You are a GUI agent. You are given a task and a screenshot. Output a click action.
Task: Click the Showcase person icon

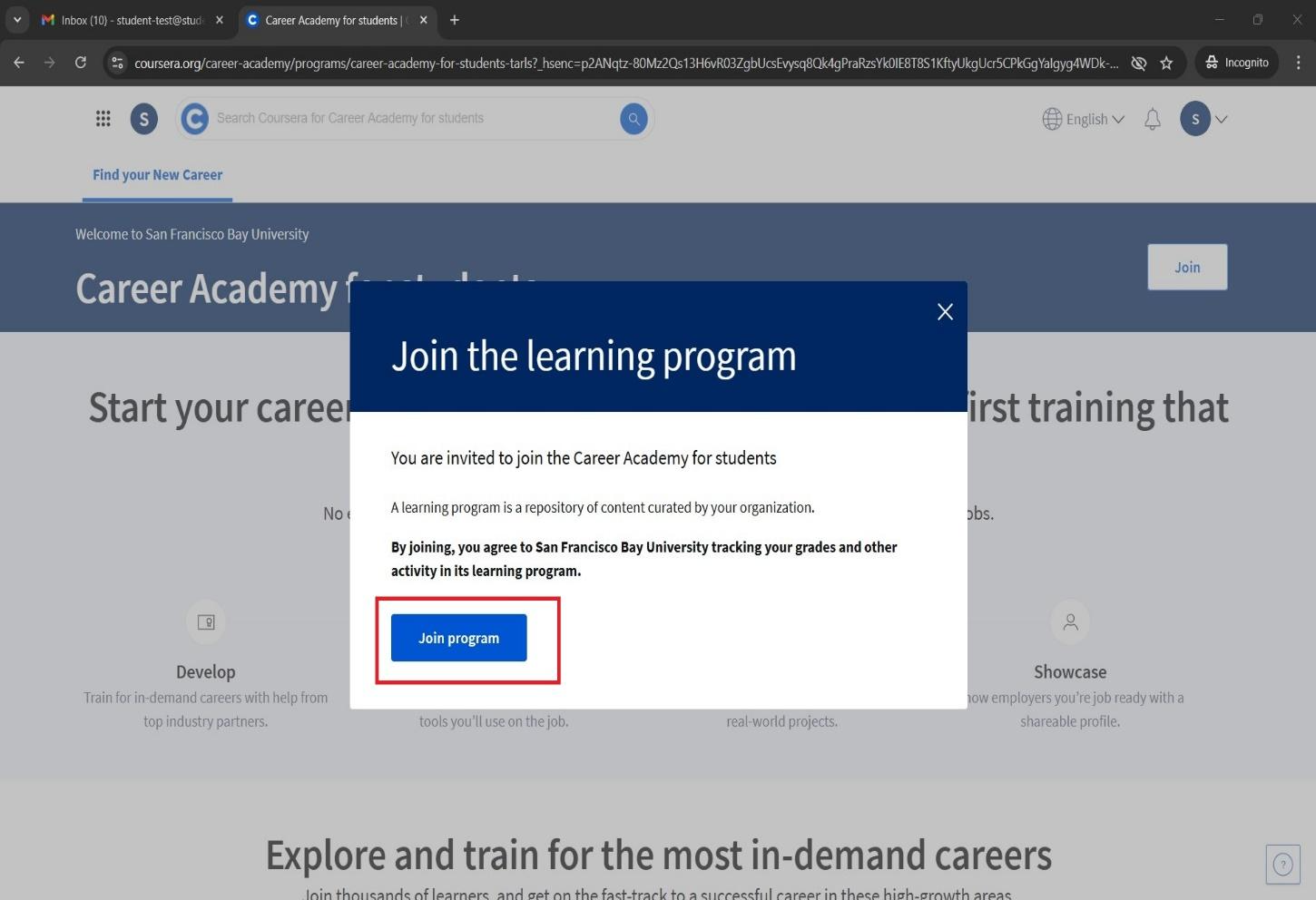pos(1071,621)
